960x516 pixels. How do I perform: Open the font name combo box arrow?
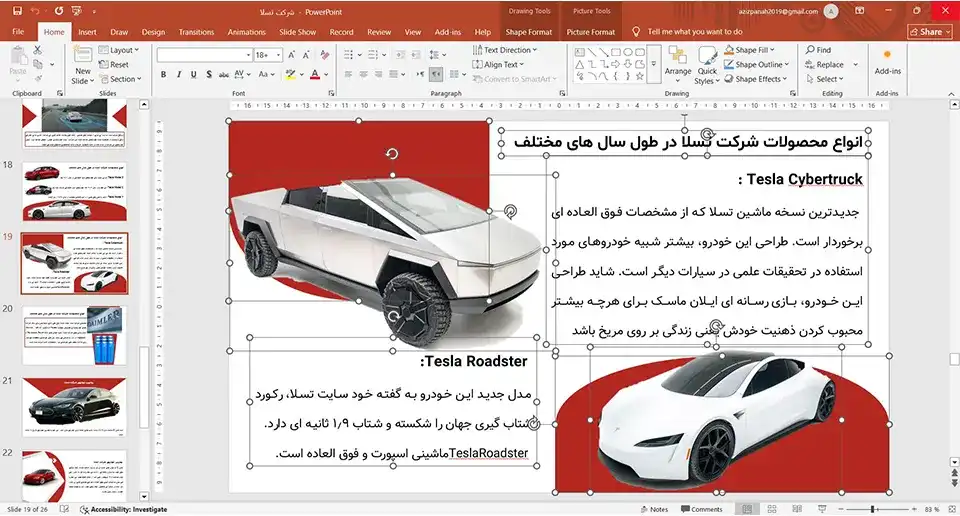click(x=248, y=55)
